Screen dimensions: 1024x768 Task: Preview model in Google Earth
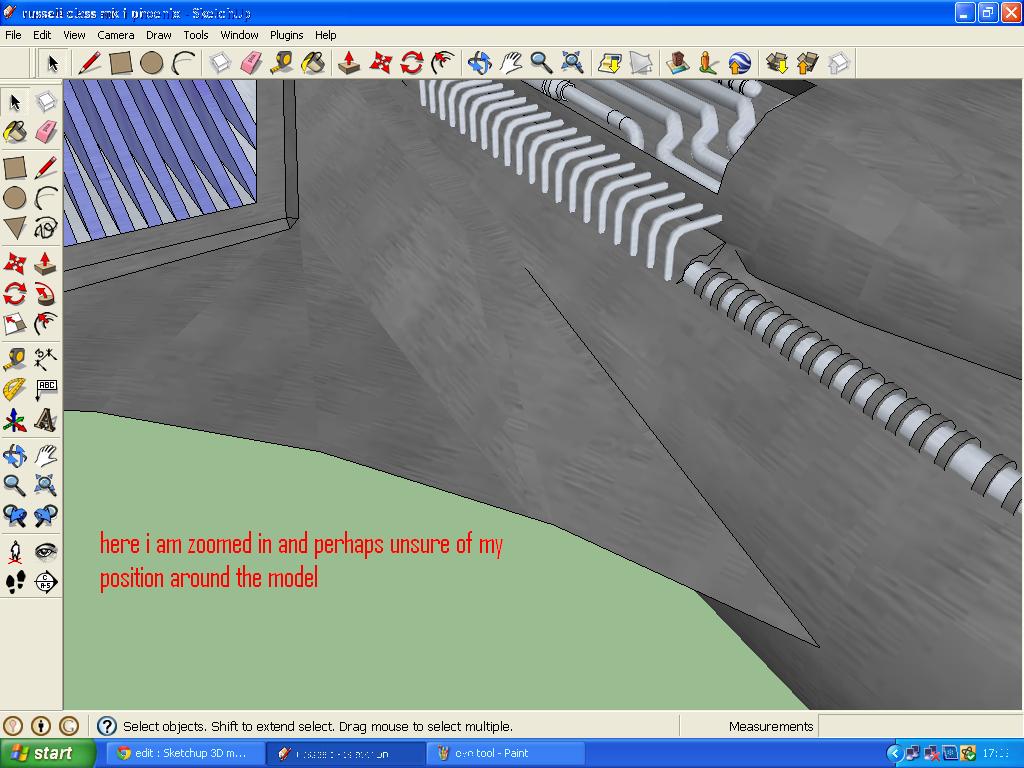tap(739, 63)
